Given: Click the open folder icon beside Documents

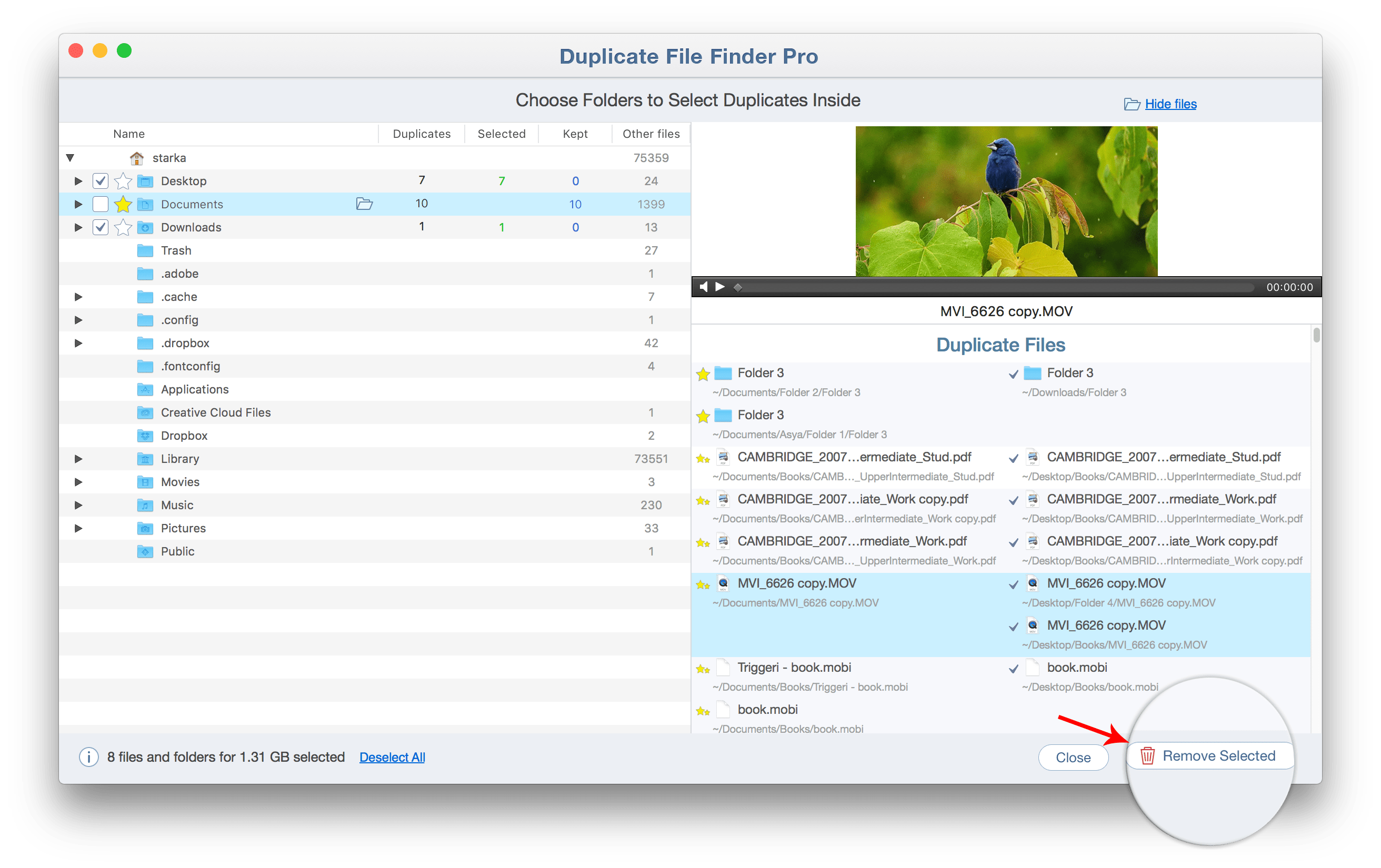Looking at the screenshot, I should coord(363,204).
